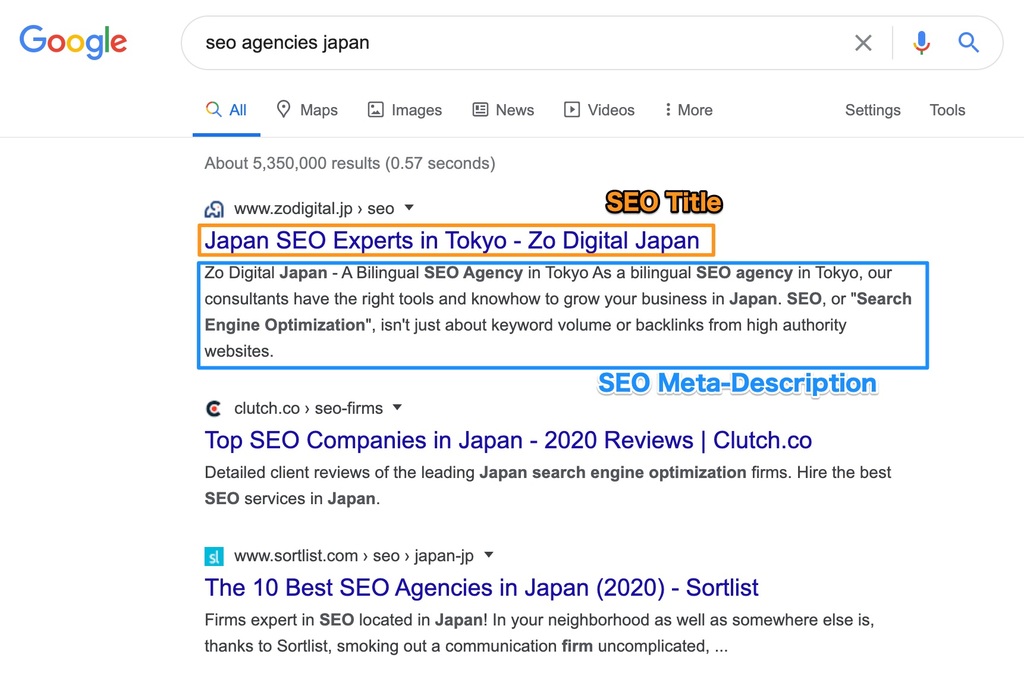Click the Clutch.co favicon
1024x676 pixels.
(214, 408)
